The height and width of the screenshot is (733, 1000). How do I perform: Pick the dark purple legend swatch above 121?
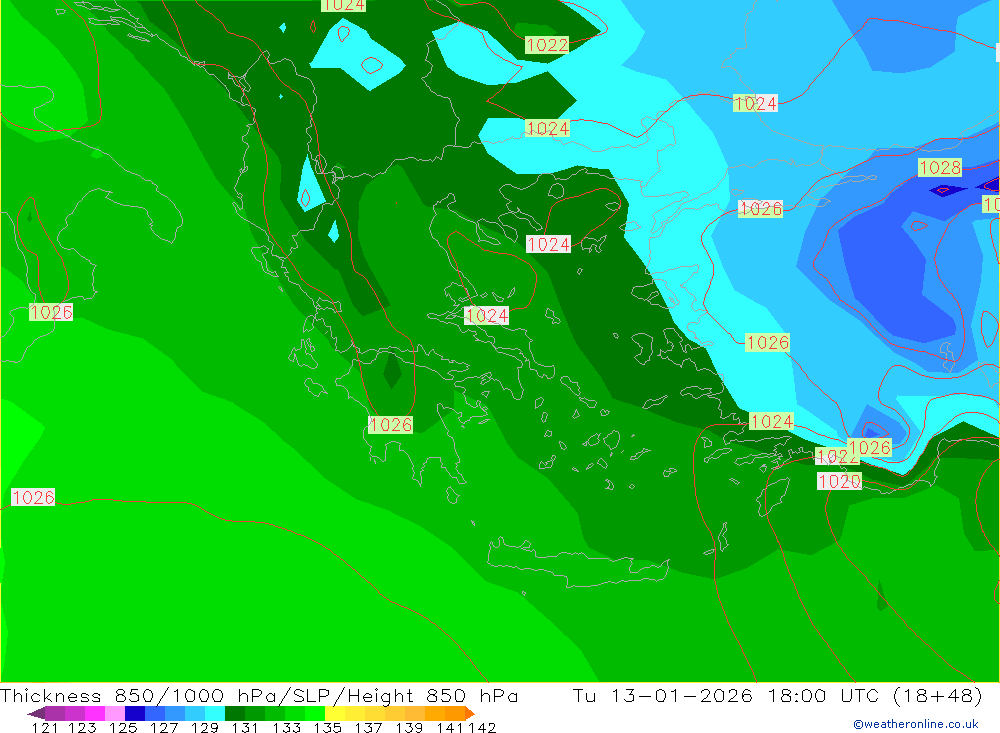click(x=55, y=713)
